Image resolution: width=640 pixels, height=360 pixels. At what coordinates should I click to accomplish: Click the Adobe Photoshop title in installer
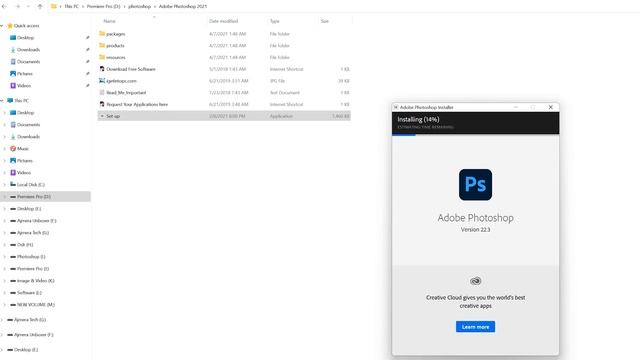click(475, 218)
